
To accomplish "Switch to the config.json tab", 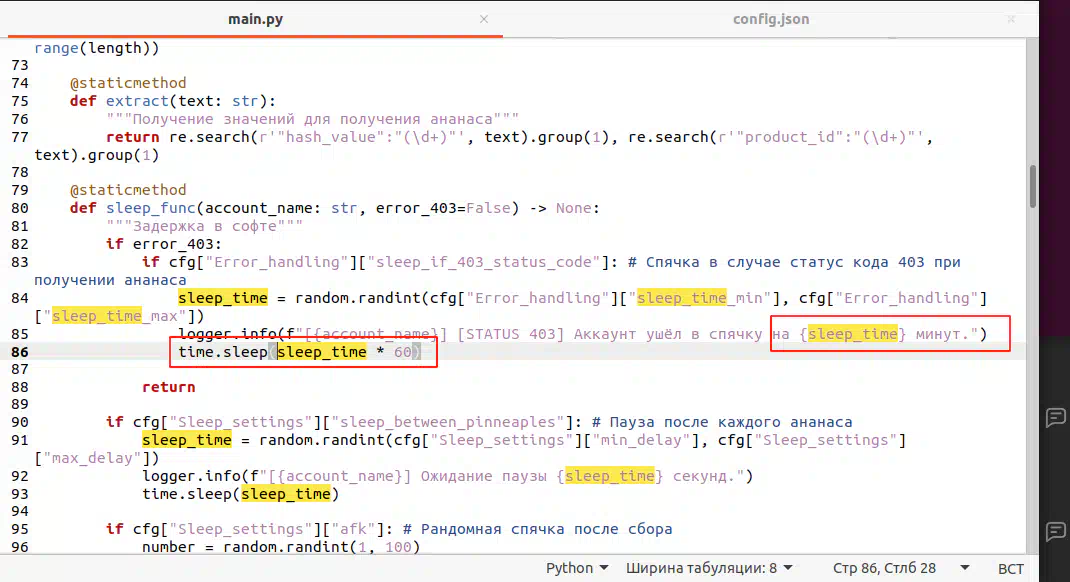I will (x=771, y=19).
